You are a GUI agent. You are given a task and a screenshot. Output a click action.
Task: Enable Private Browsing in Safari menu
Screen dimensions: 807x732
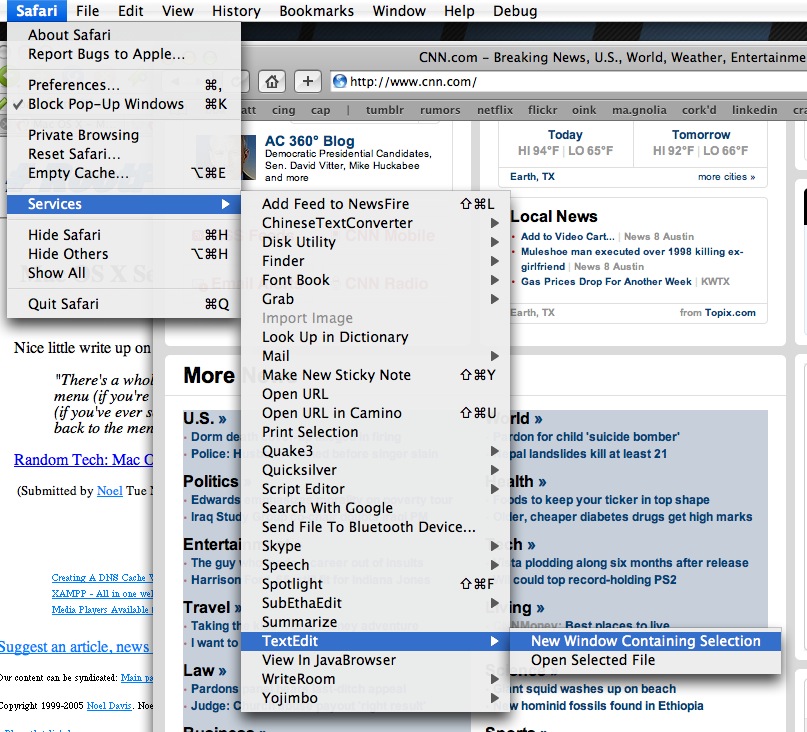point(124,135)
